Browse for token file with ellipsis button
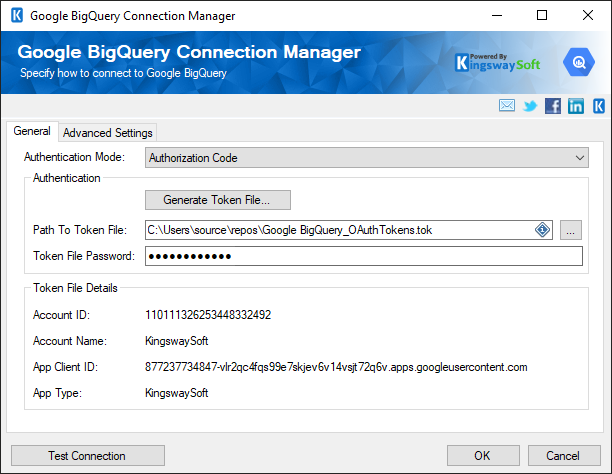 click(571, 230)
